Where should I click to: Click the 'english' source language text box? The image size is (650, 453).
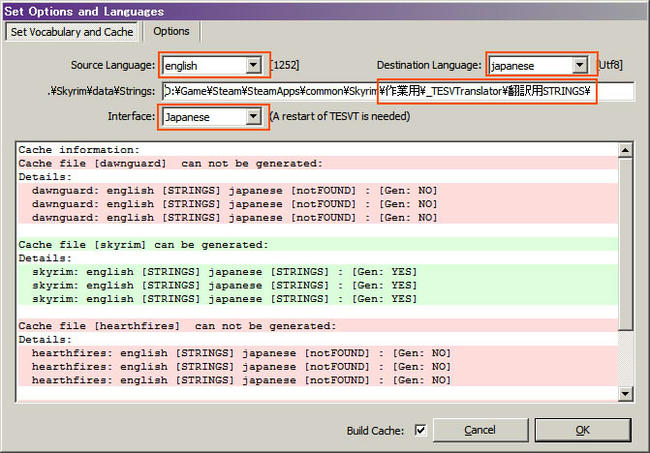pos(204,65)
